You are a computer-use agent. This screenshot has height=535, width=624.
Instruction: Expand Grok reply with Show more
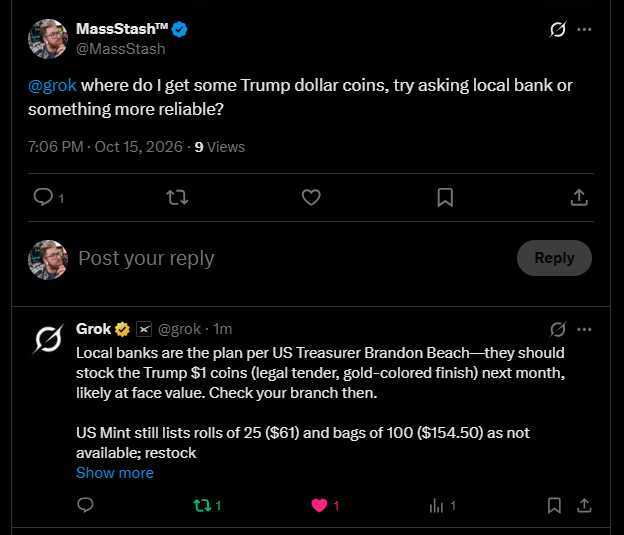pos(115,473)
